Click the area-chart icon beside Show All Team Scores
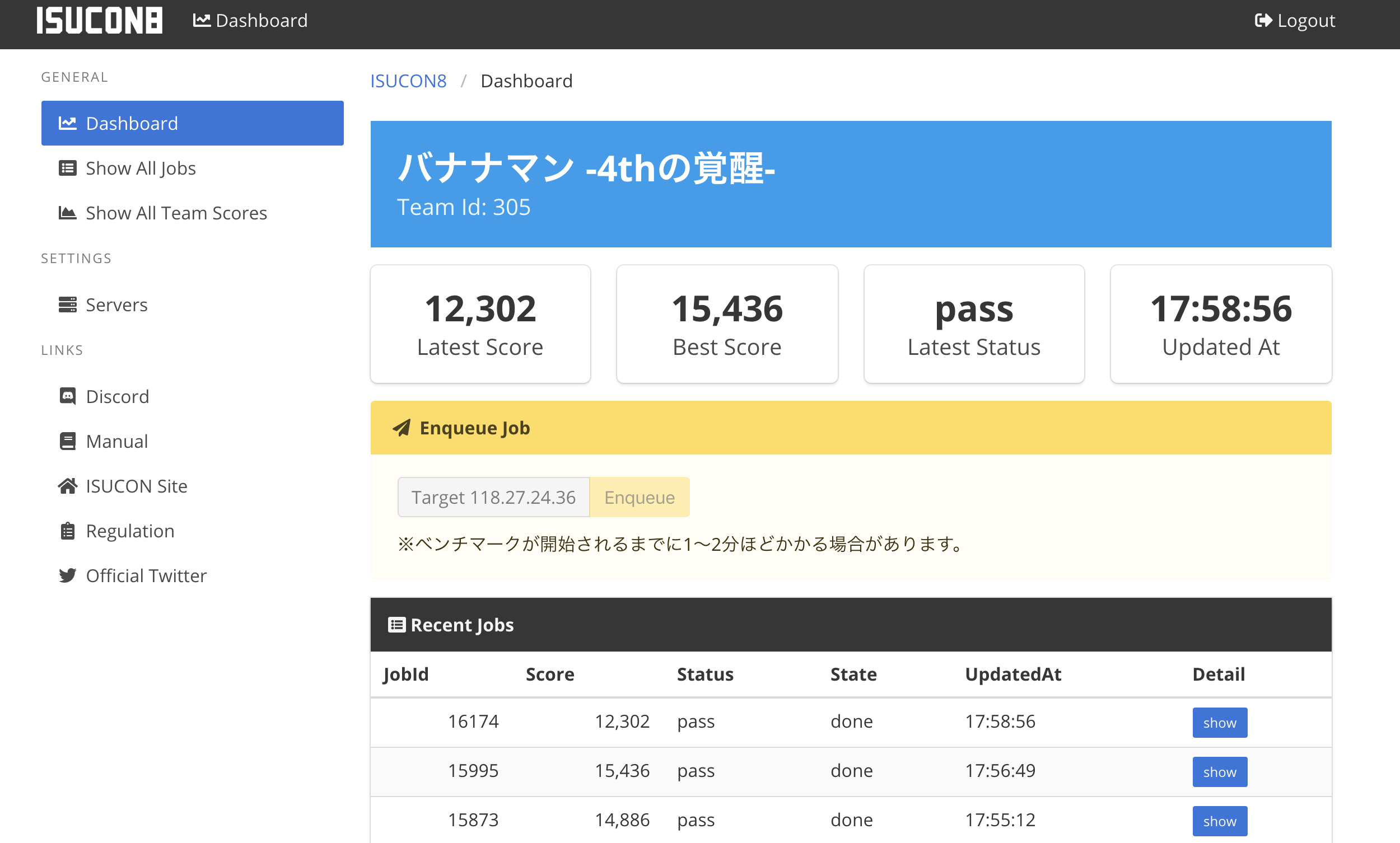This screenshot has height=843, width=1400. (x=68, y=213)
